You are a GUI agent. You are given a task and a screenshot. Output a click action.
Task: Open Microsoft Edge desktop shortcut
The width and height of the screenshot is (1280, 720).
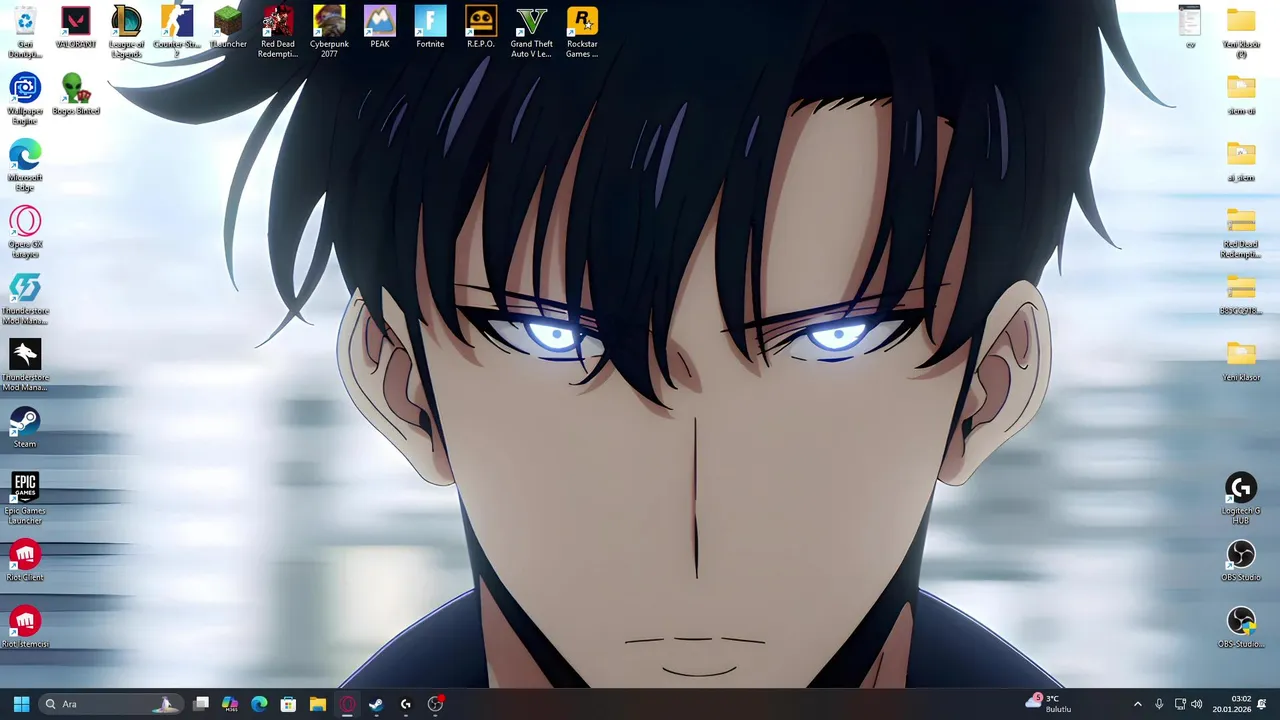(25, 165)
